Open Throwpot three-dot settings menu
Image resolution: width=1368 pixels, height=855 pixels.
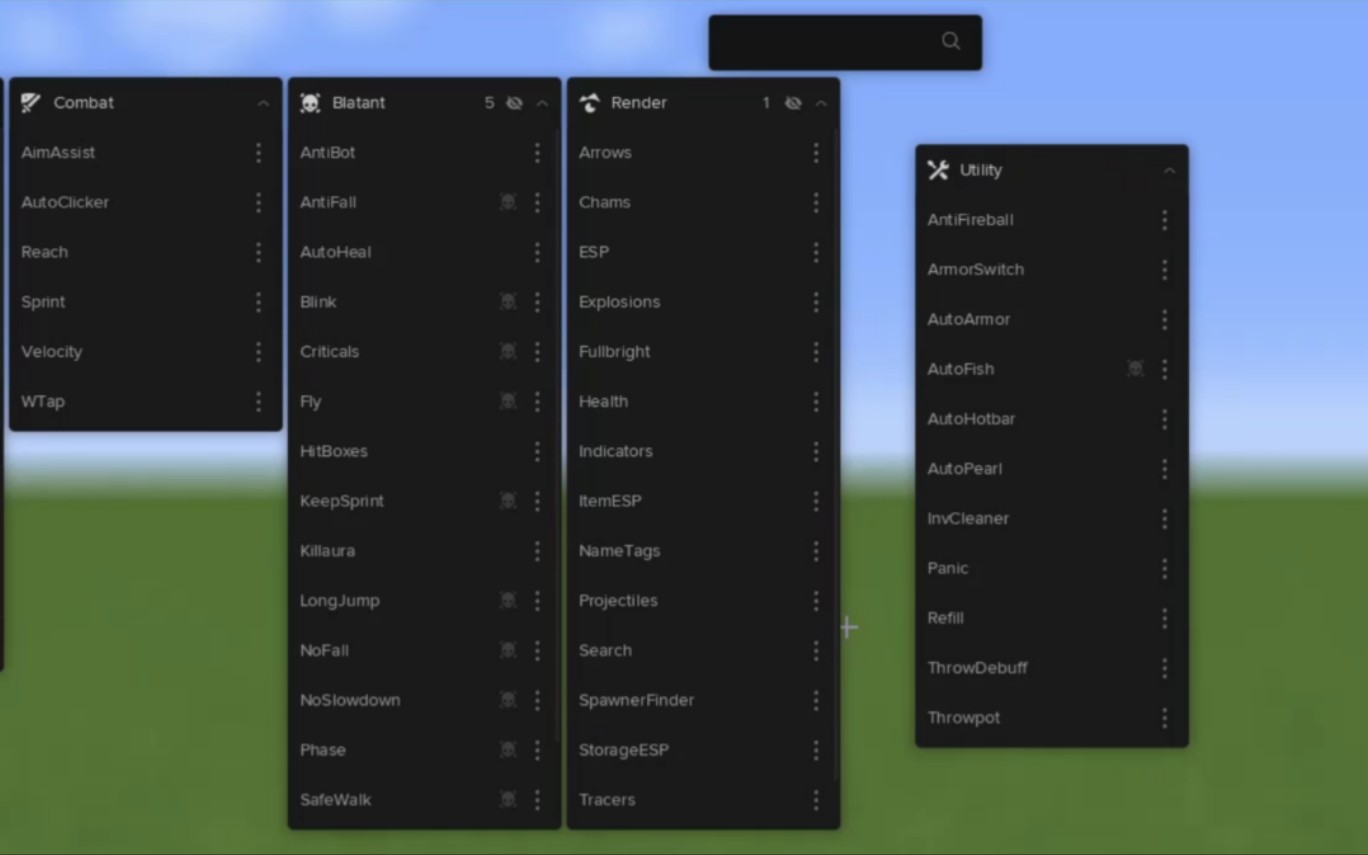click(1164, 717)
